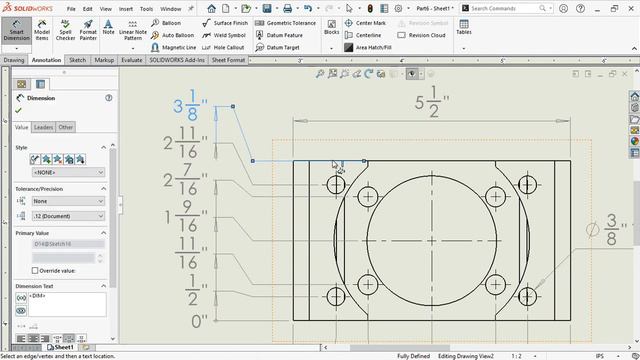
Task: Insert a Datum Feature symbol
Action: [x=279, y=36]
